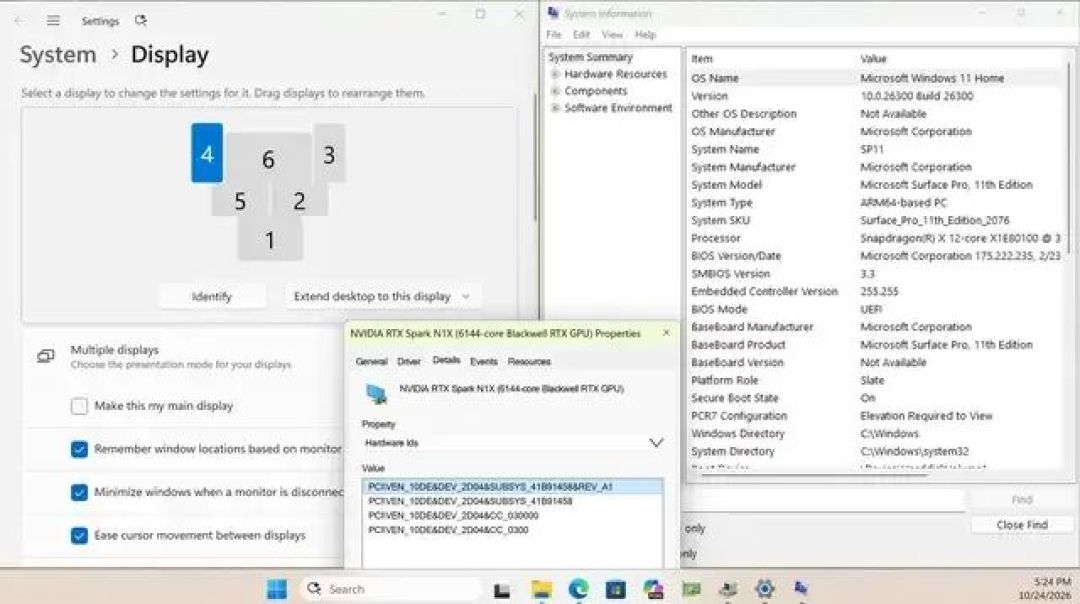The image size is (1080, 604).
Task: Open the File menu in System Information
Action: coord(554,34)
